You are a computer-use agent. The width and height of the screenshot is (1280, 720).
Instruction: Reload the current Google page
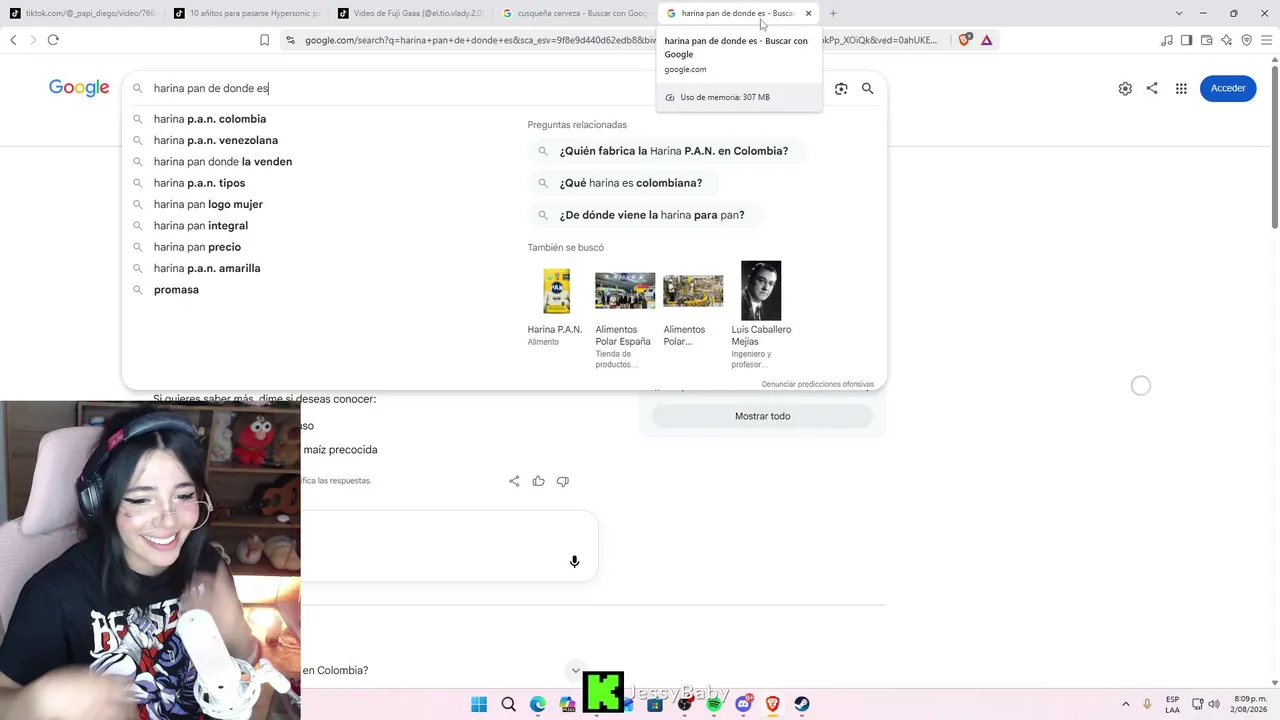tap(53, 40)
